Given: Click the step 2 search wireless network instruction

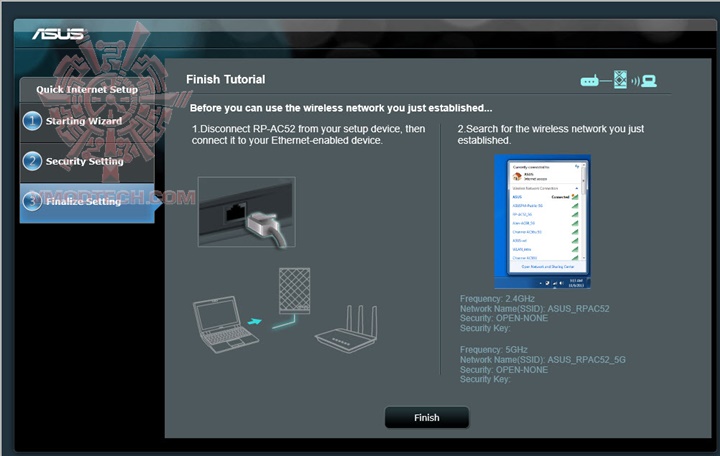Looking at the screenshot, I should click(551, 135).
